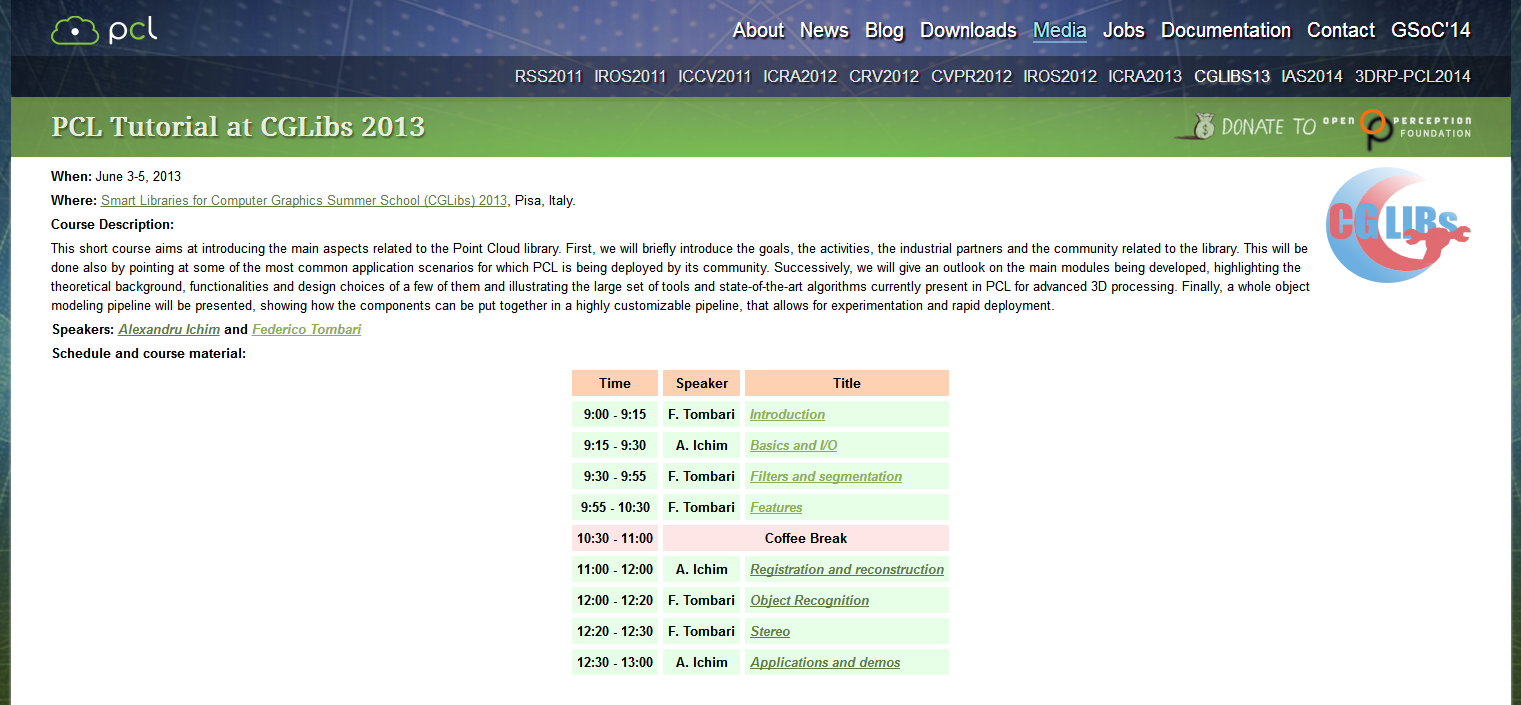1521x705 pixels.
Task: Go to the Blog page
Action: coord(884,30)
